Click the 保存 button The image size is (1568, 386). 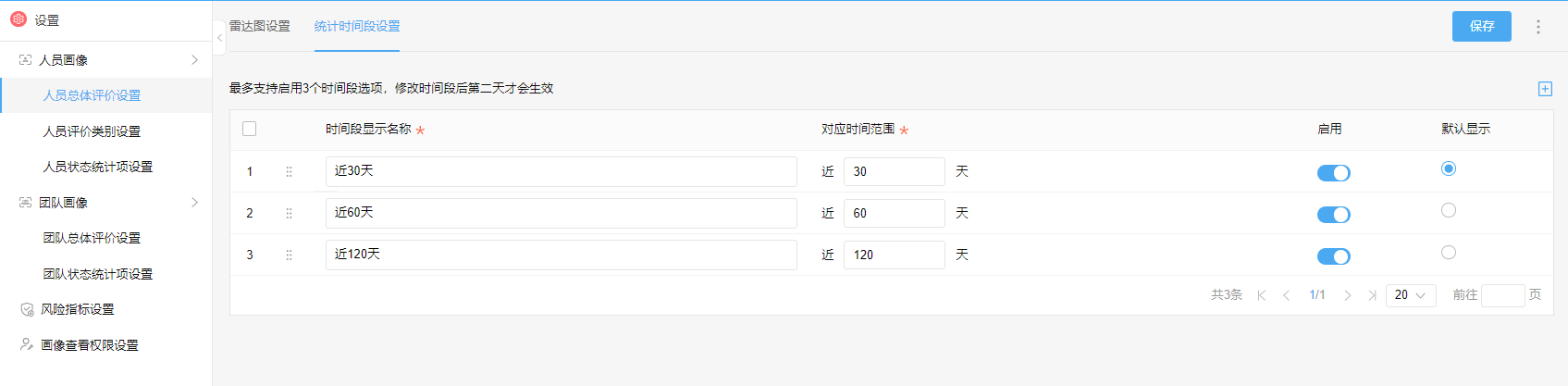click(x=1481, y=26)
